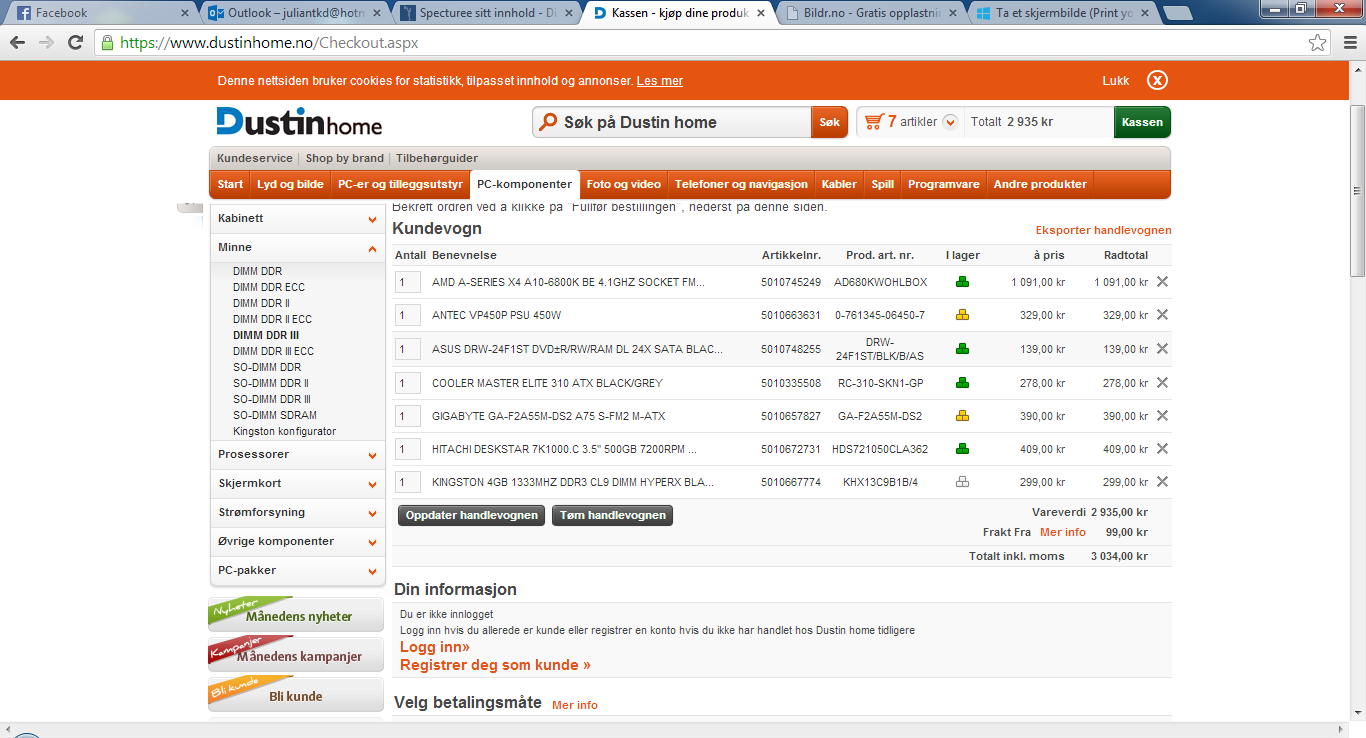Click Tøm handlevognen button
The height and width of the screenshot is (738, 1366).
click(612, 516)
